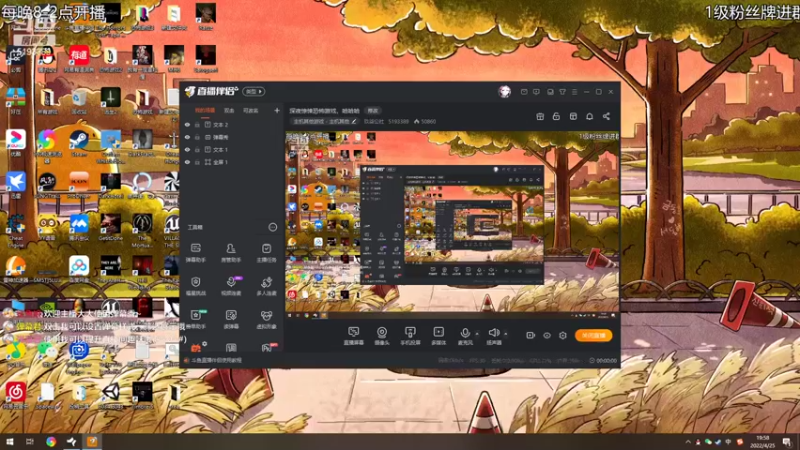800x450 pixels.
Task: Click the orange 关闭直播 button
Action: (593, 335)
